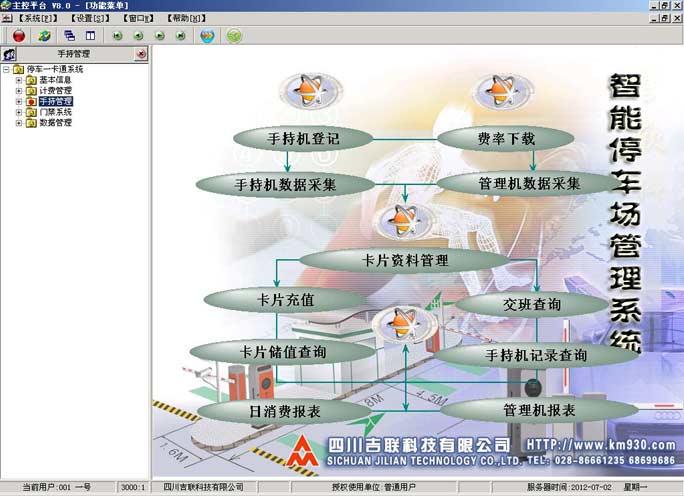Click the 费率下载 button

(505, 139)
